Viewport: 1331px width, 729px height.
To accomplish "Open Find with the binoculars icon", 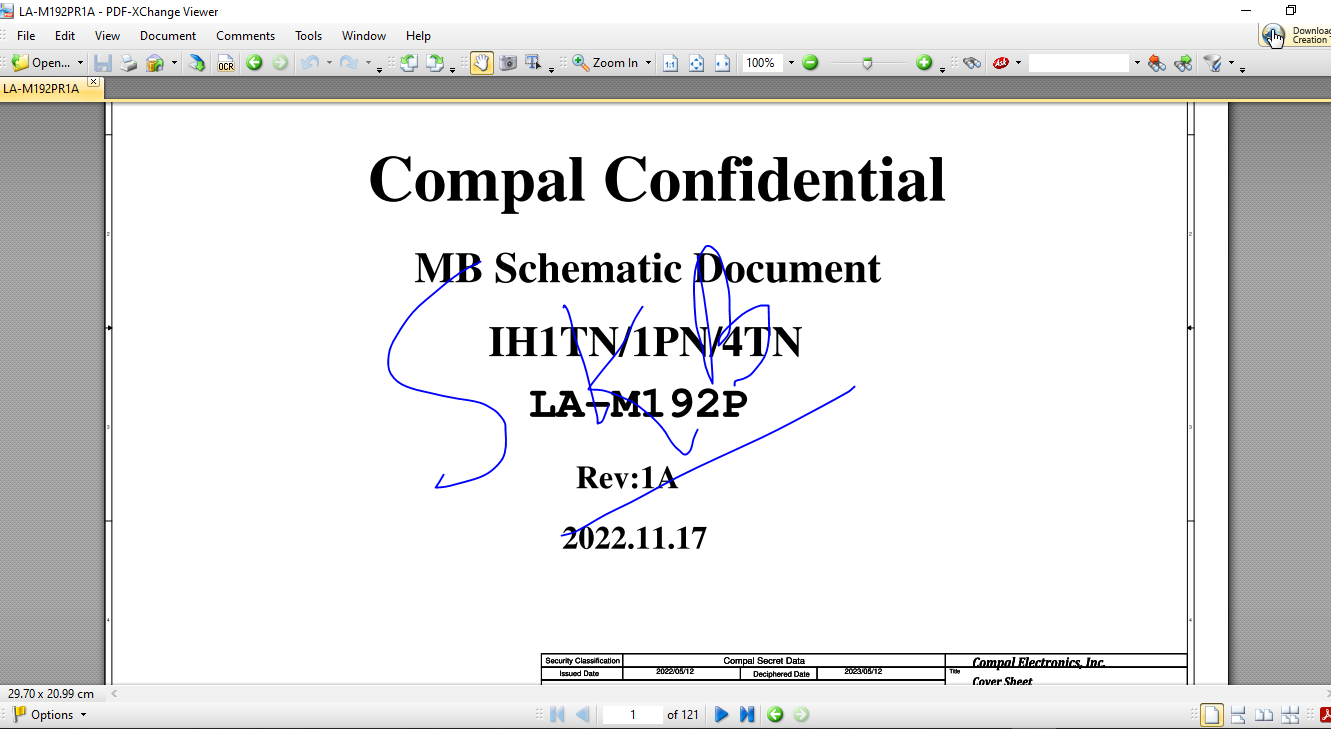I will 971,63.
